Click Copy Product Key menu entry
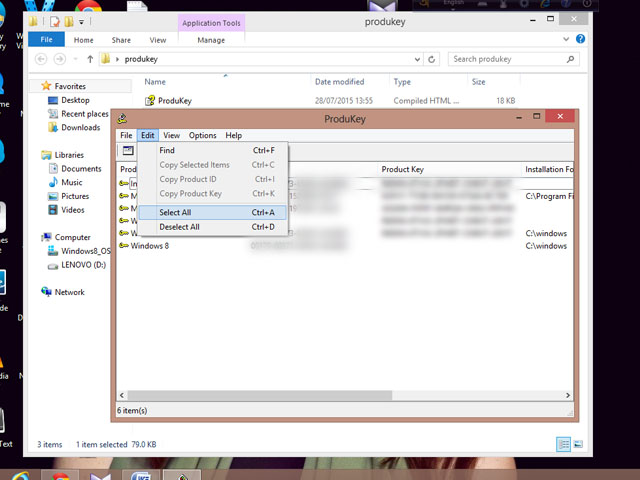640x480 pixels. click(212, 193)
